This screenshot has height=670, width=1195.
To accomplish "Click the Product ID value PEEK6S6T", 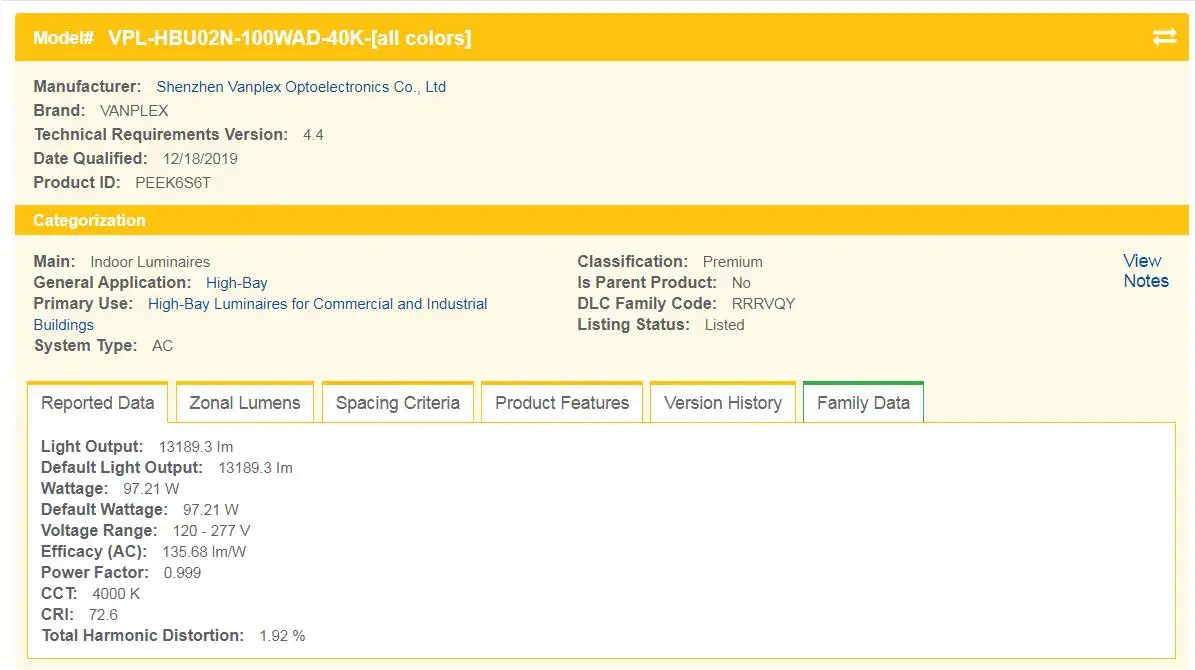I will pos(173,183).
